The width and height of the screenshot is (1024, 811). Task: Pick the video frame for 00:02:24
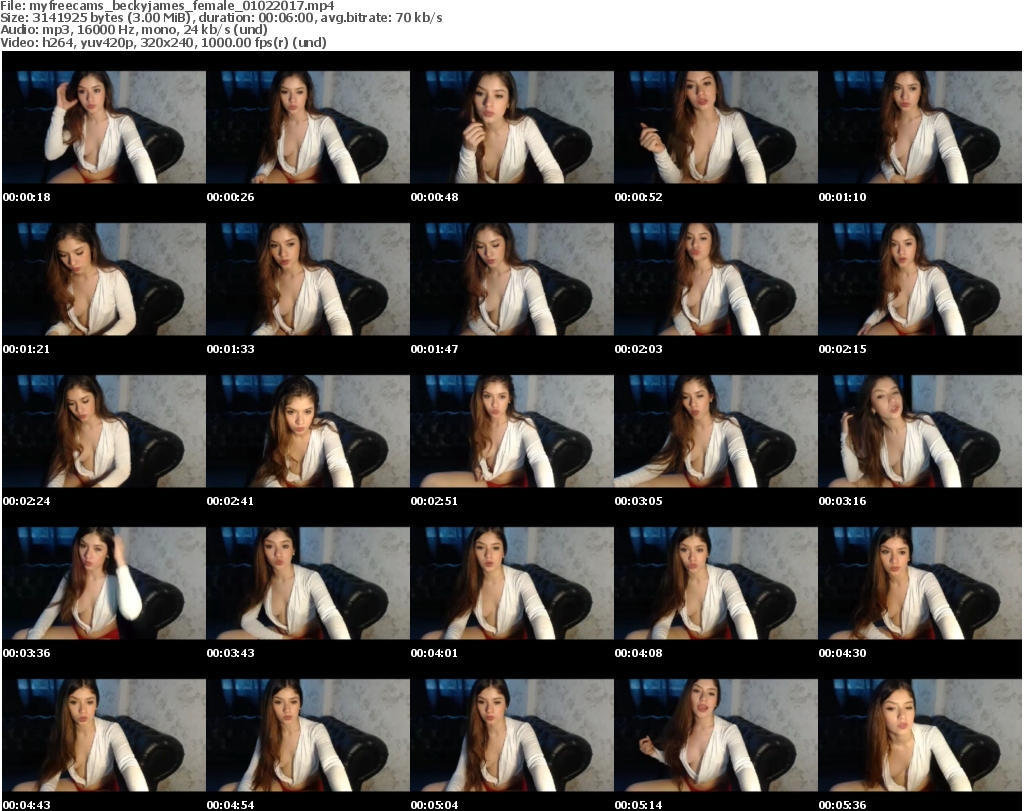[104, 432]
